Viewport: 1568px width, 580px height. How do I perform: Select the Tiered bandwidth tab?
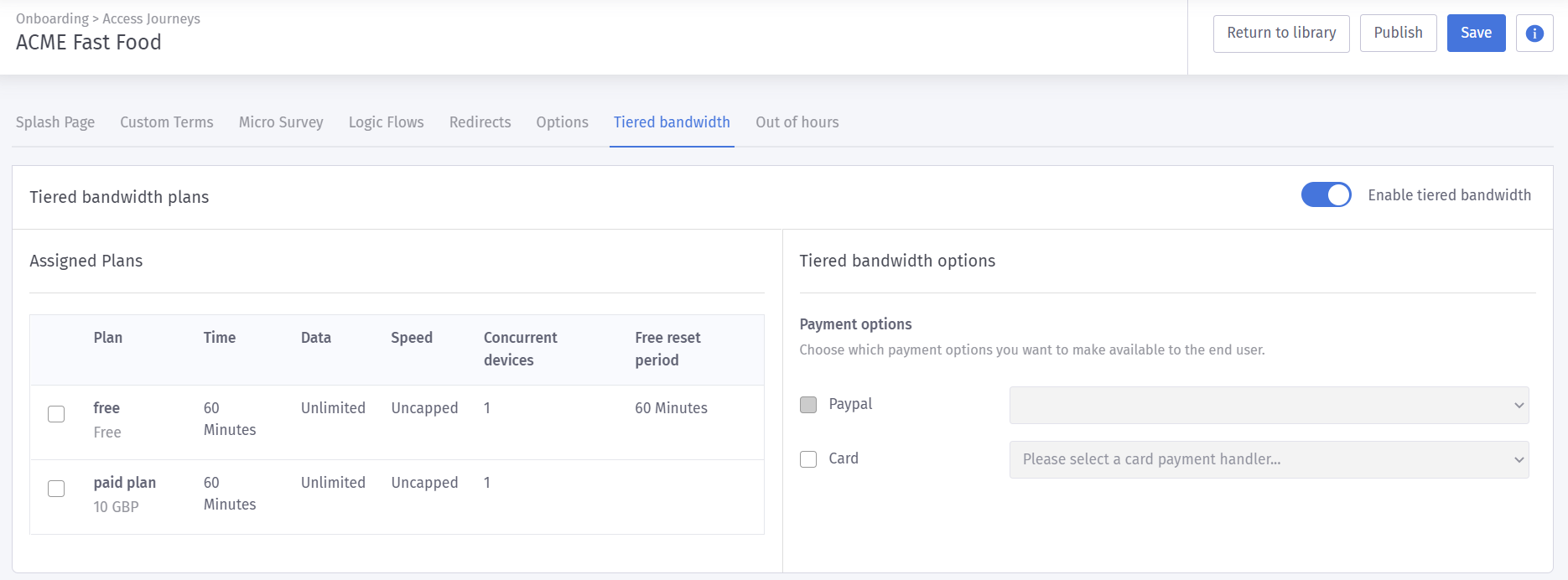(672, 122)
